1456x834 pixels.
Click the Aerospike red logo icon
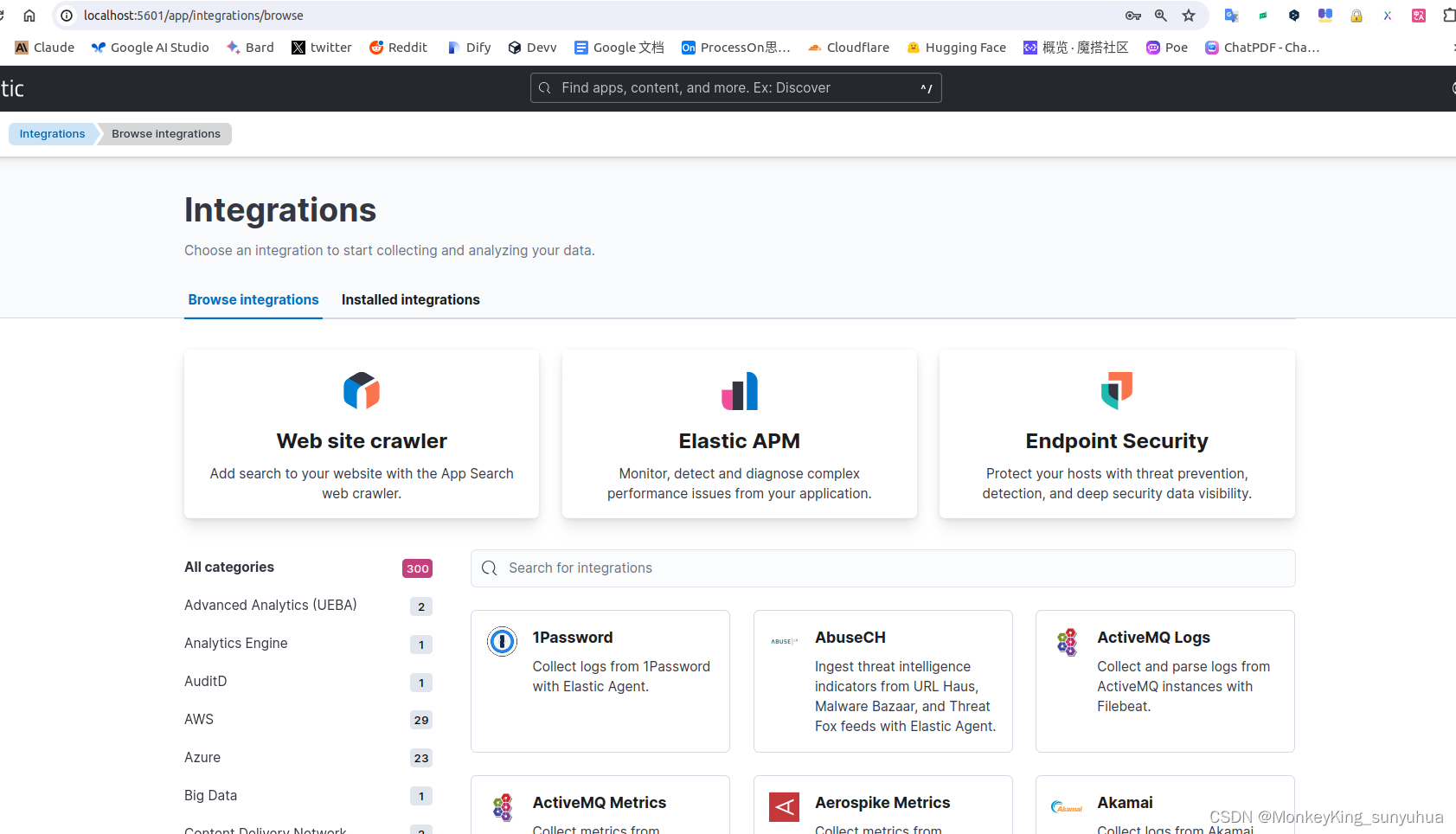[785, 807]
